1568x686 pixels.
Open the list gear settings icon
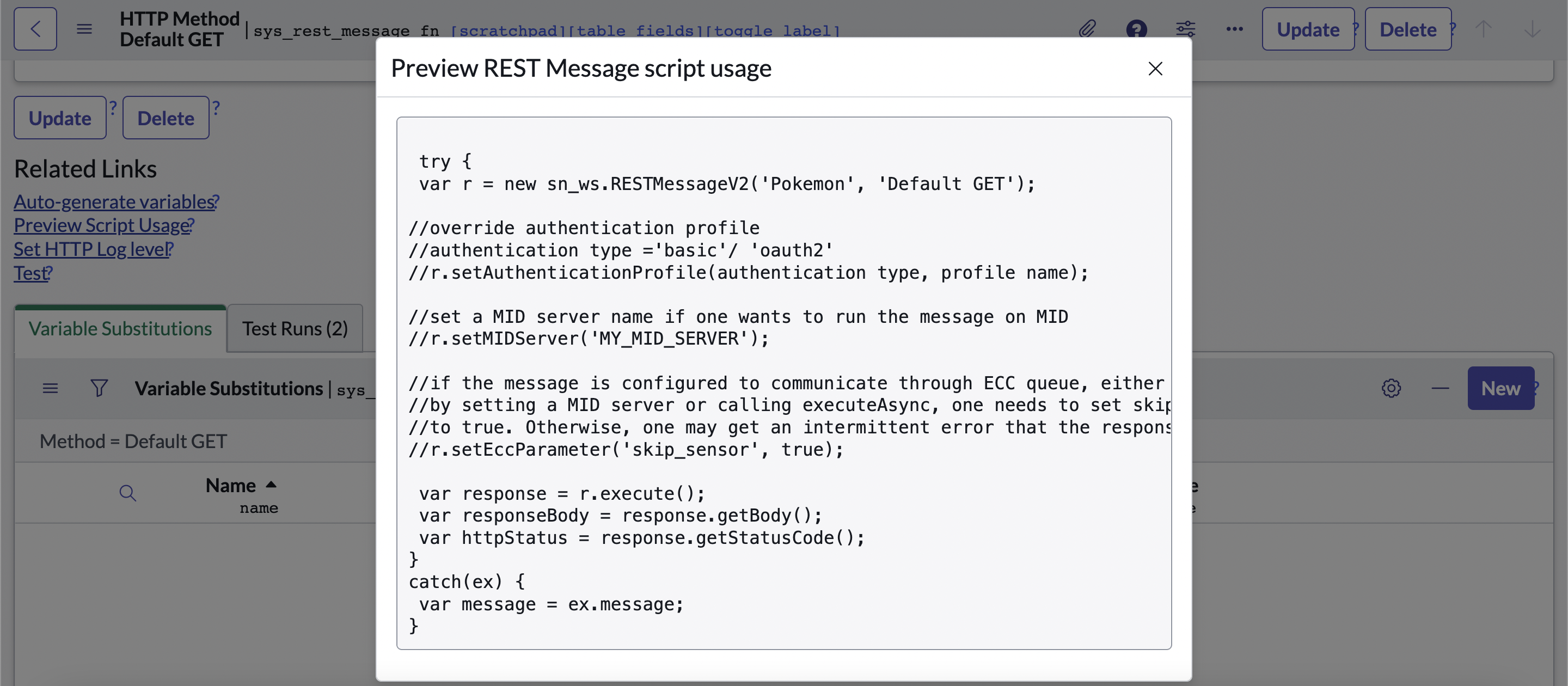click(1391, 388)
